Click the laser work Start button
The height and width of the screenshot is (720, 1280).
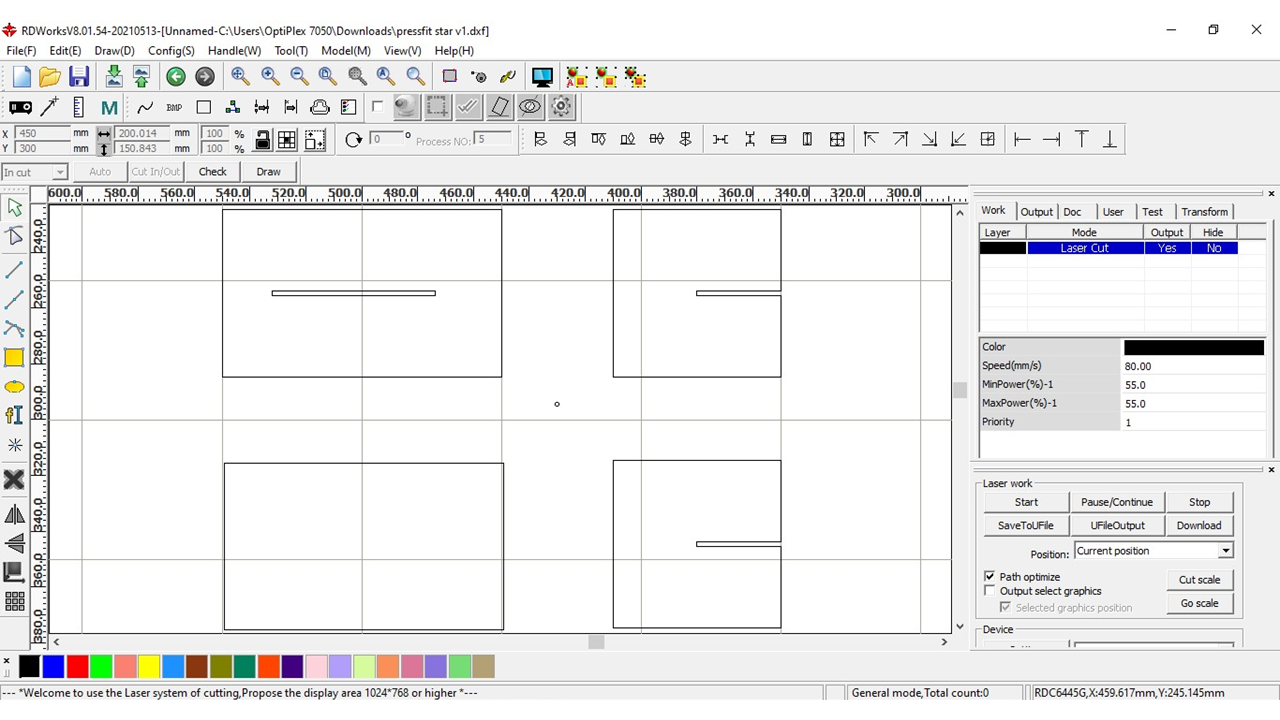click(1026, 502)
